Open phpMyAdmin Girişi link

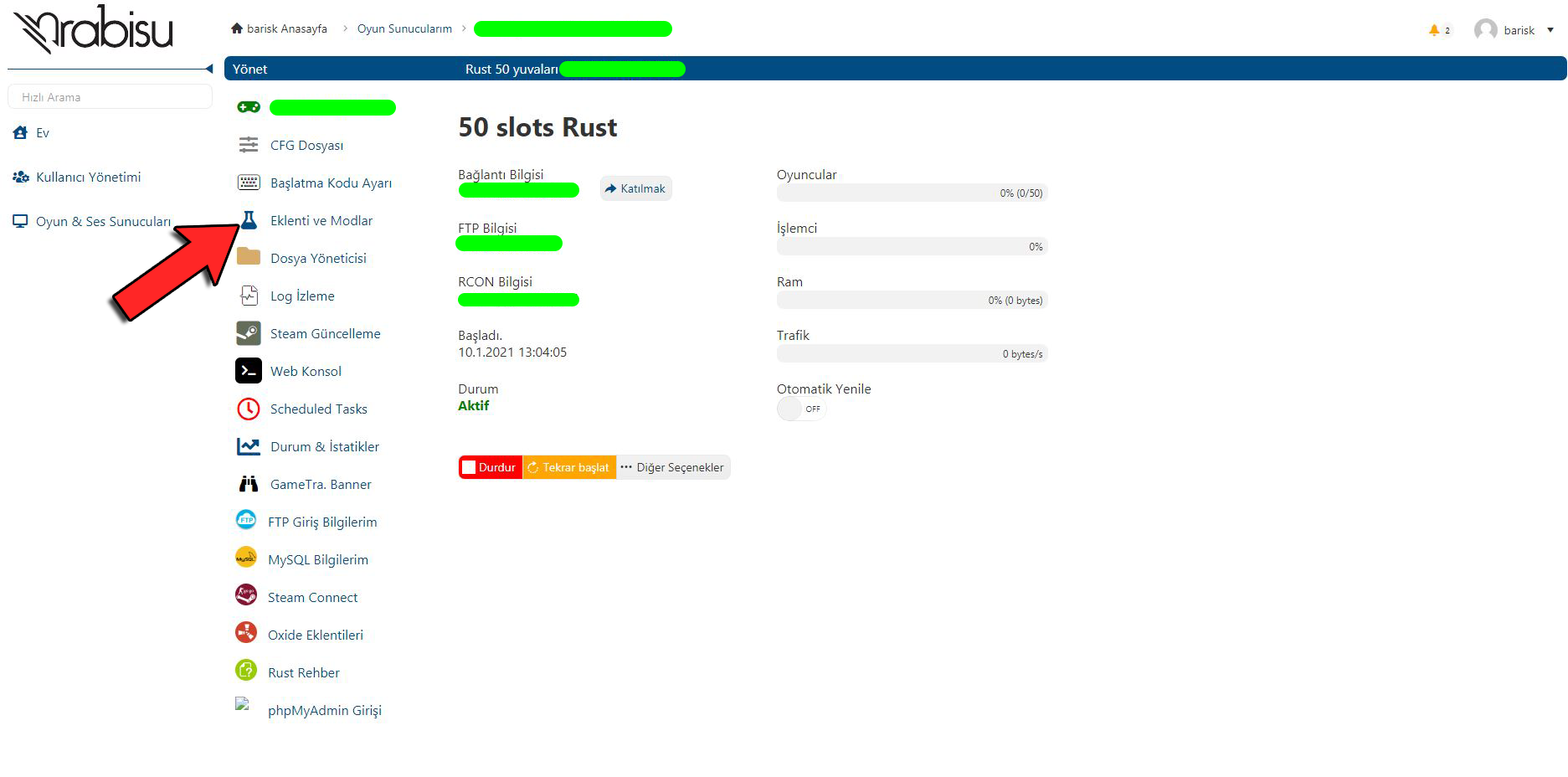point(324,710)
